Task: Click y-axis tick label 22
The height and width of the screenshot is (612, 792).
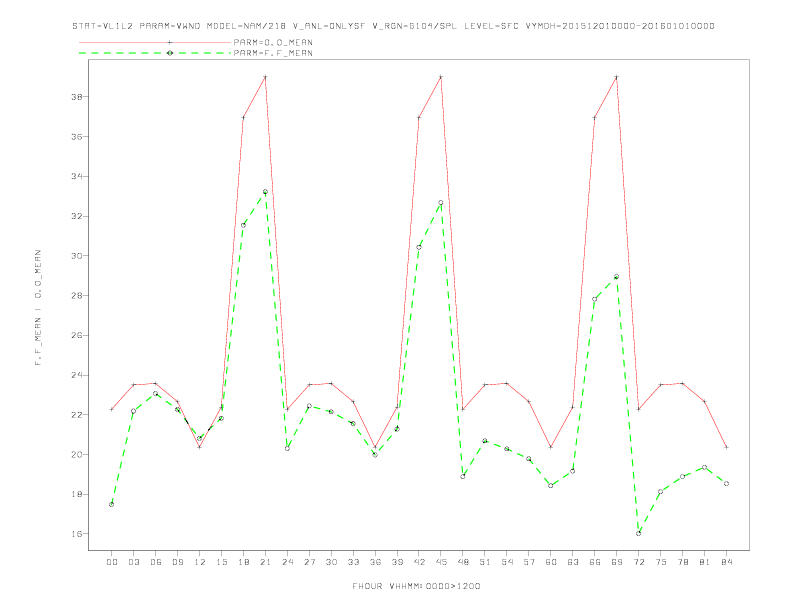Action: point(77,415)
